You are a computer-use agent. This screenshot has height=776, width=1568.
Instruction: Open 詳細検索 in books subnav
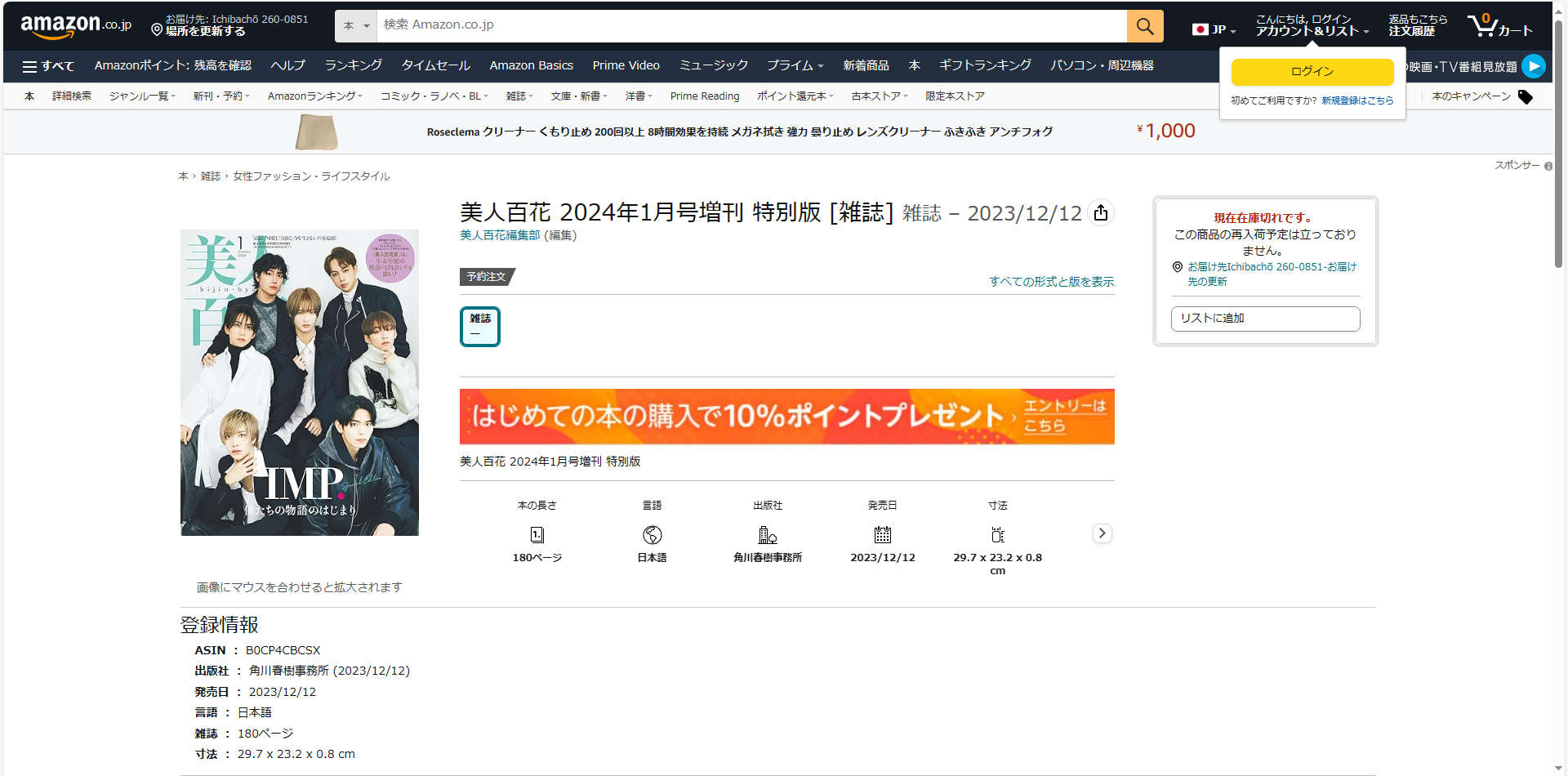72,96
